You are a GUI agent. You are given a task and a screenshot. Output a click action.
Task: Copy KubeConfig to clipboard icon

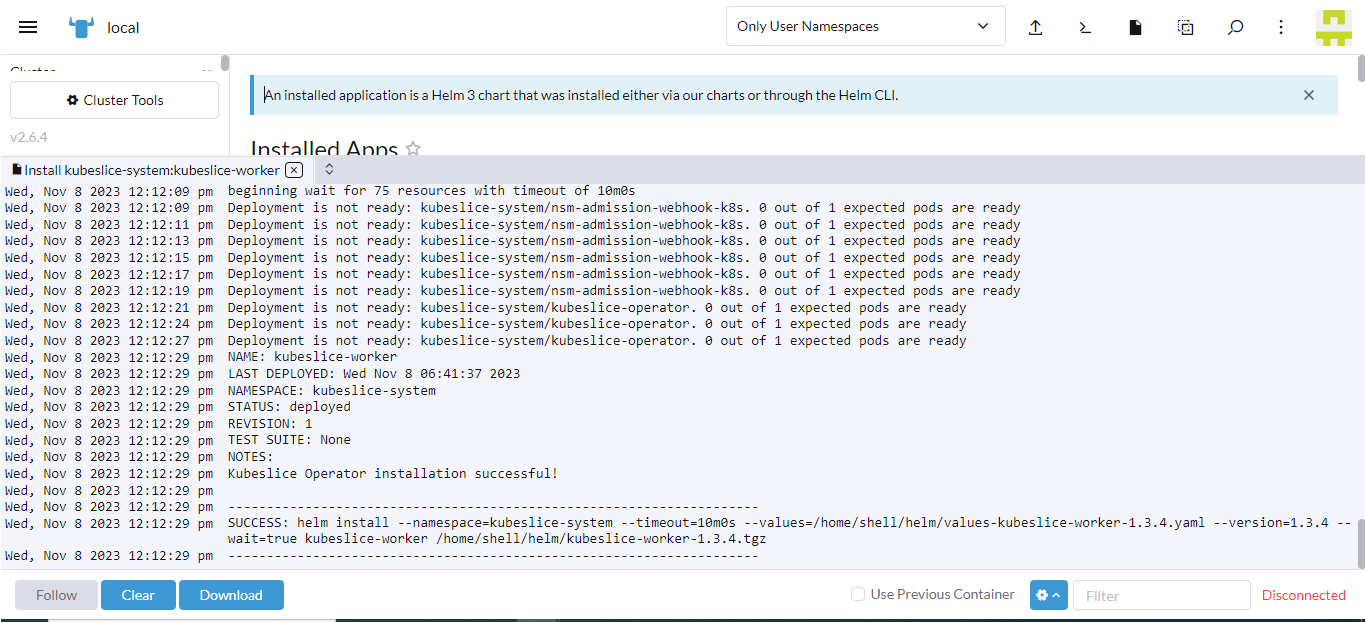pos(1185,27)
